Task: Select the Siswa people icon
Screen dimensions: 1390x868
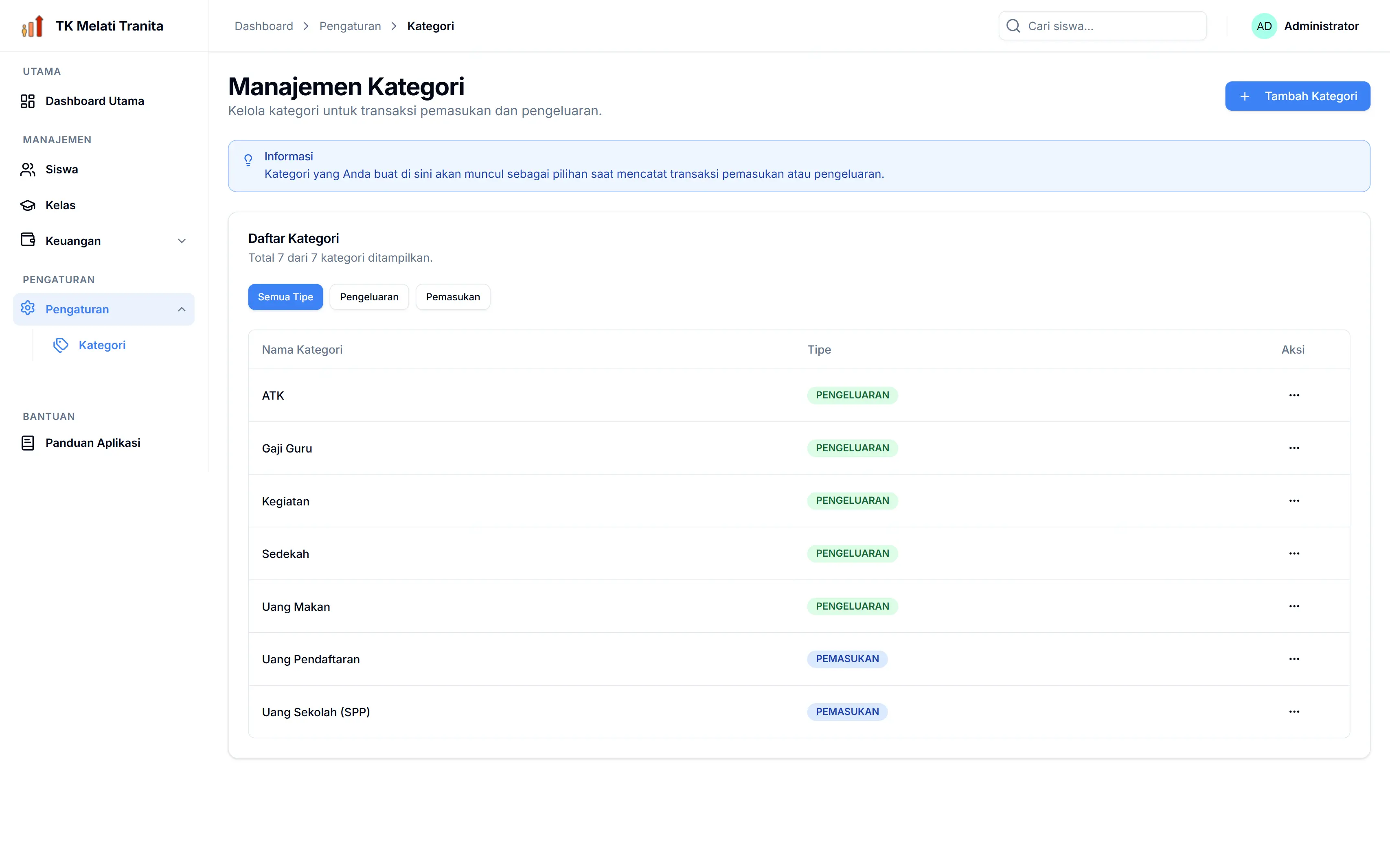Action: coord(28,169)
